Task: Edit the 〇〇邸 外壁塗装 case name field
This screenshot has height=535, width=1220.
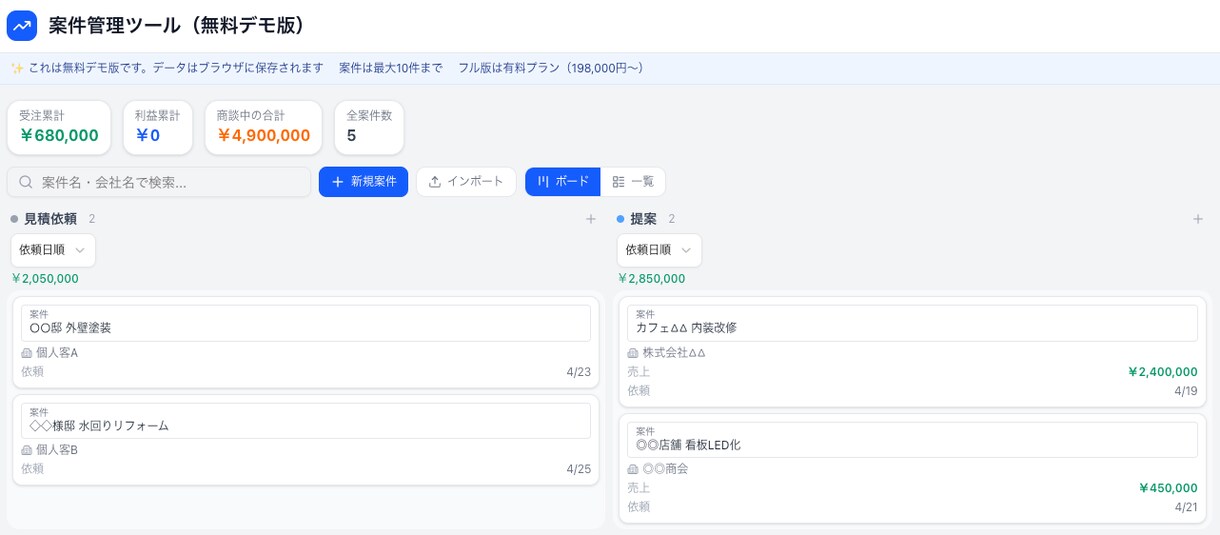Action: [x=306, y=323]
